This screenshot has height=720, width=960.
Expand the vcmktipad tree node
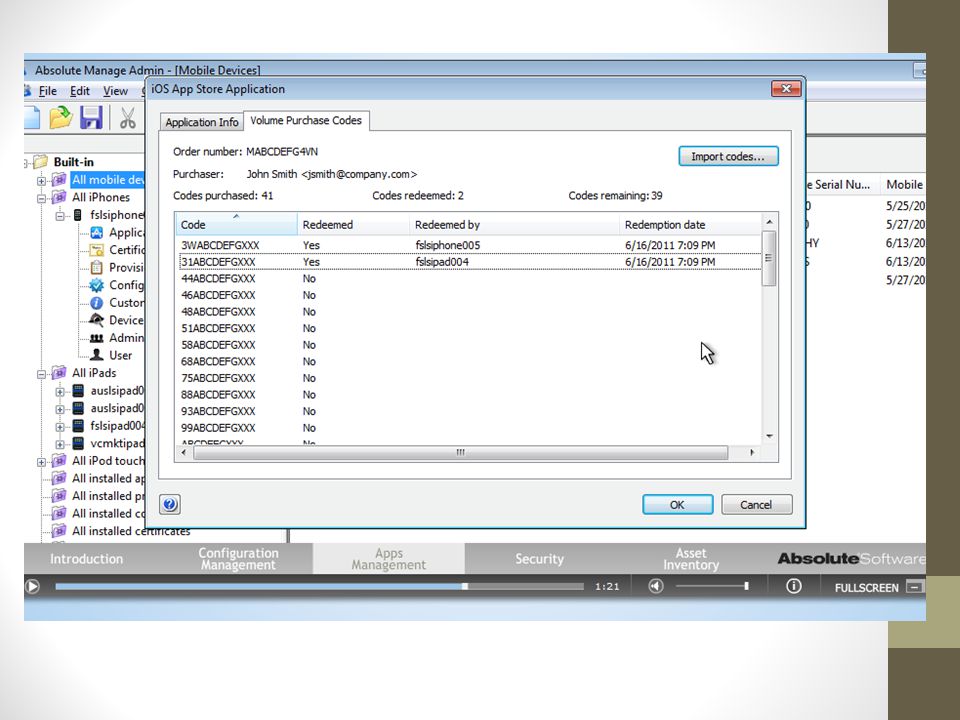60,444
